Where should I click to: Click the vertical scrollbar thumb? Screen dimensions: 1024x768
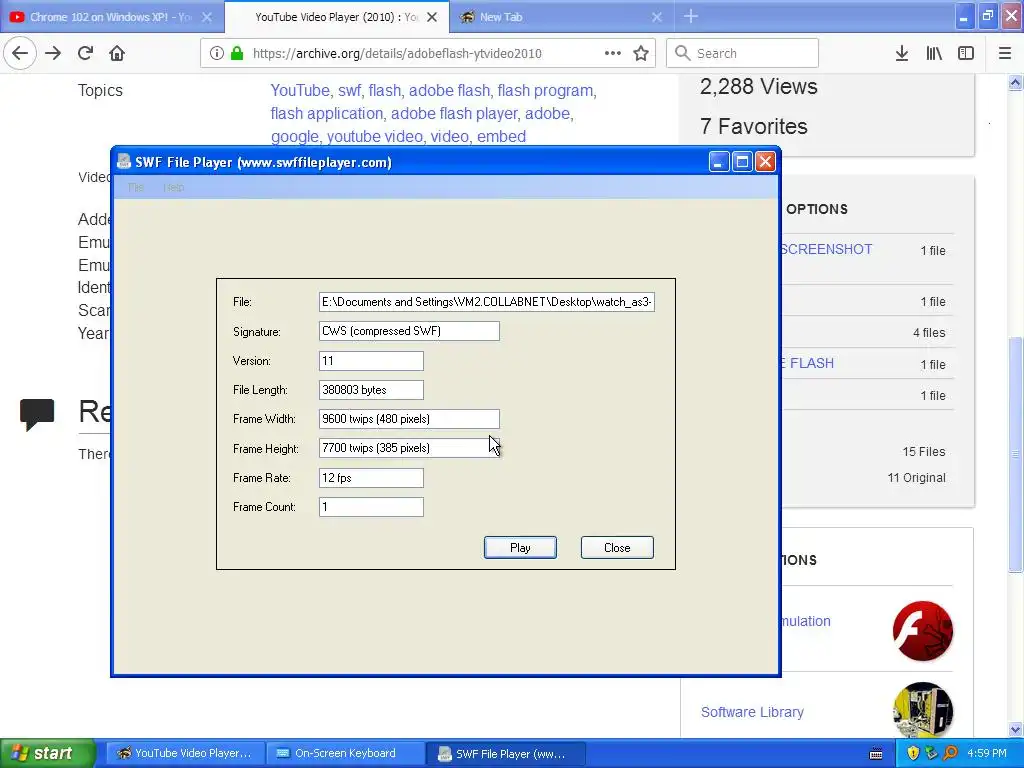[1015, 455]
